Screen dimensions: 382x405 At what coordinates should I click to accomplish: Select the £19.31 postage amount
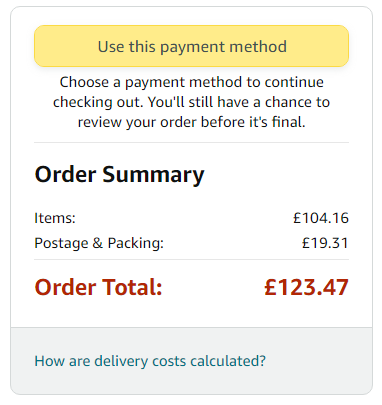(325, 243)
